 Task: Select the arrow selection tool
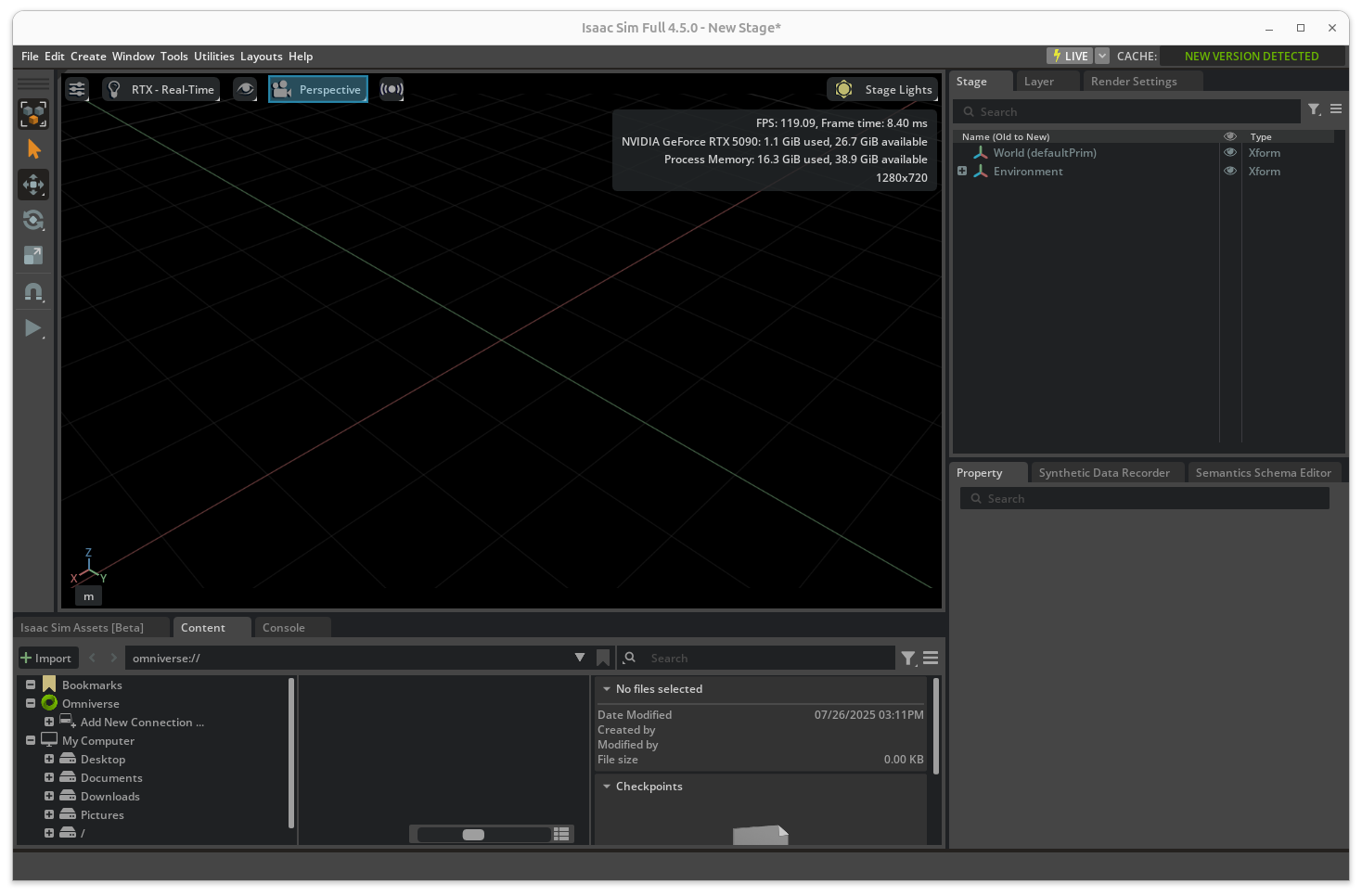pyautogui.click(x=33, y=149)
